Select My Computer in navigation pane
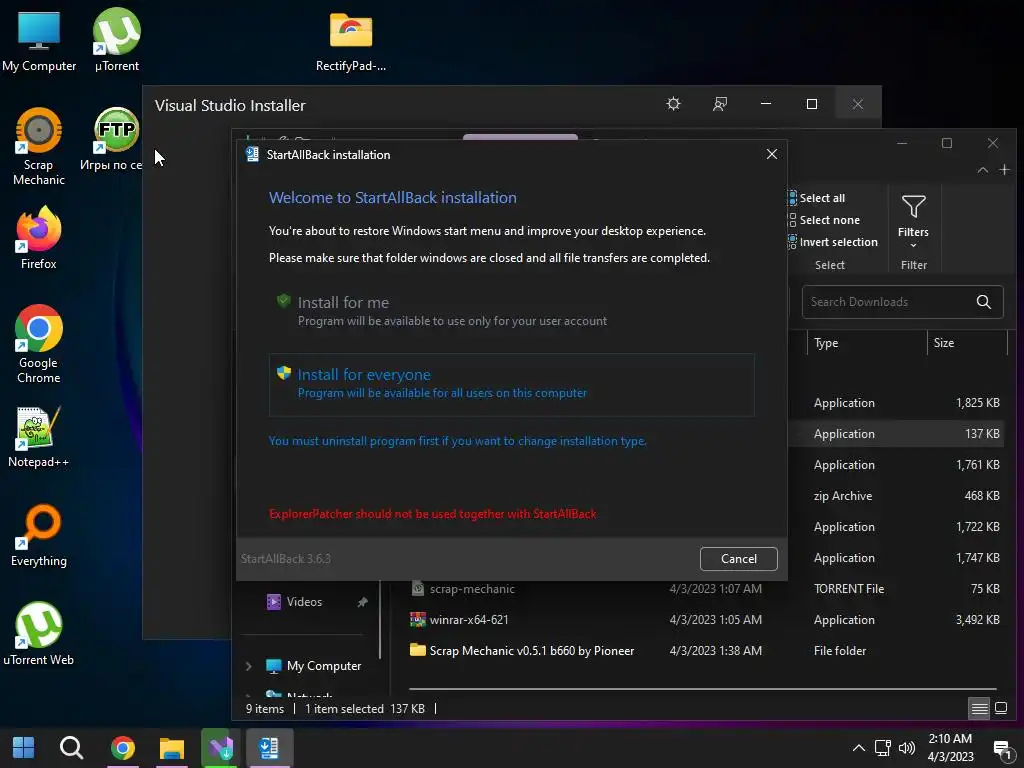1024x768 pixels. pos(313,666)
